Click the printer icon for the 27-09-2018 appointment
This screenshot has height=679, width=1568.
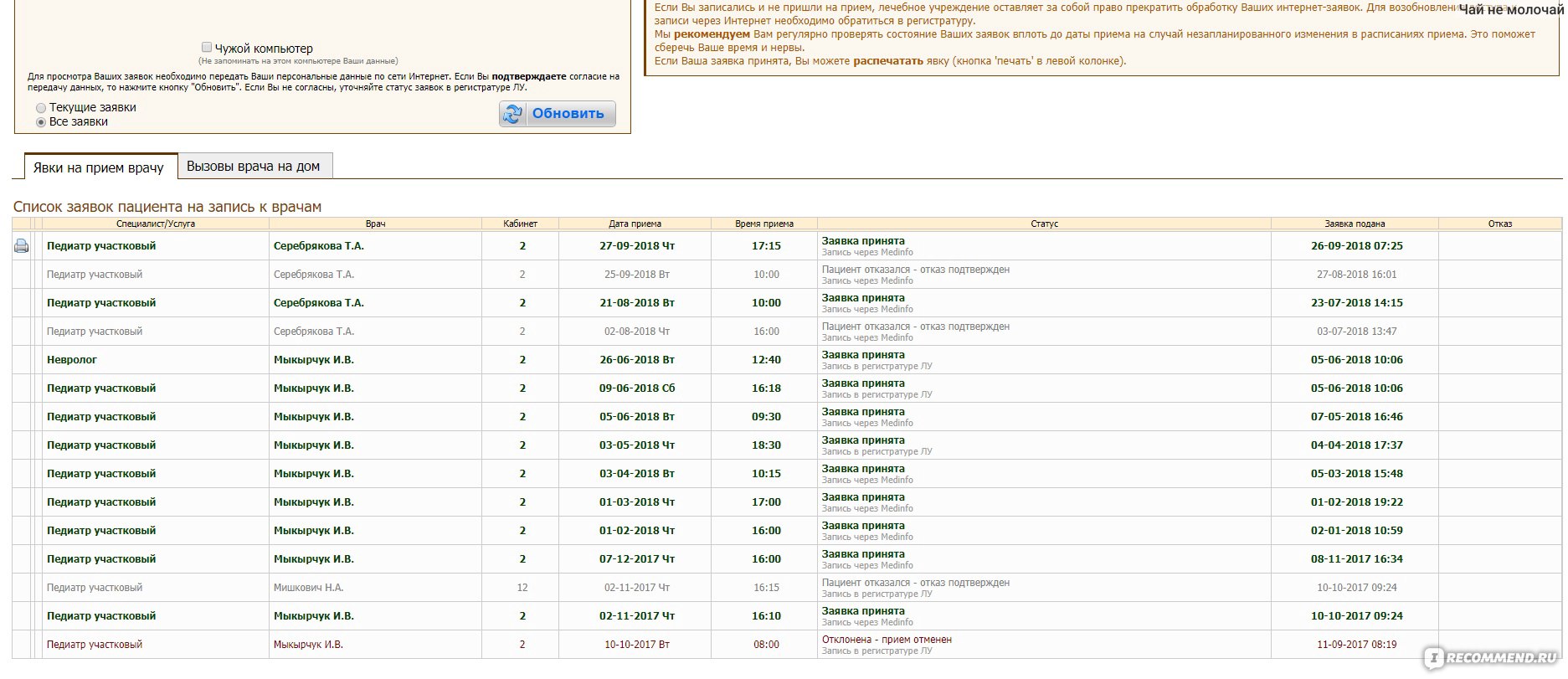click(22, 246)
